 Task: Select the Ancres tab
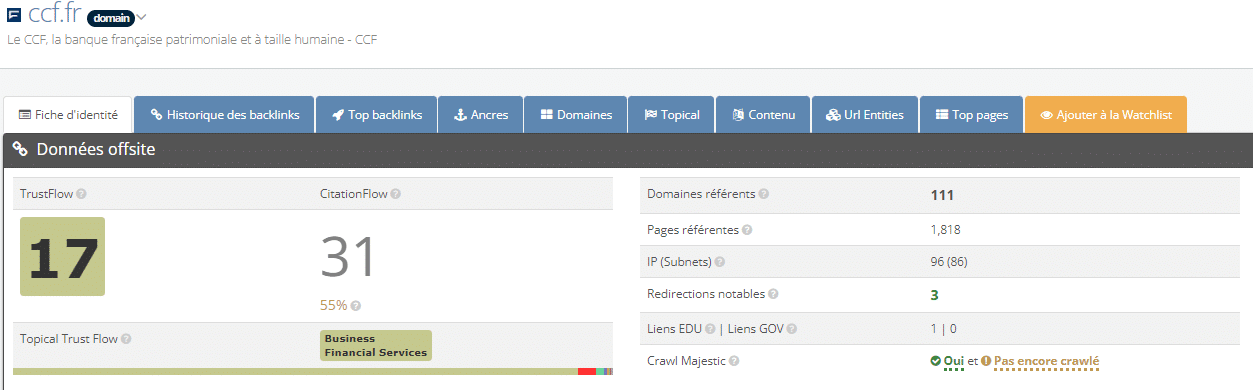[481, 115]
